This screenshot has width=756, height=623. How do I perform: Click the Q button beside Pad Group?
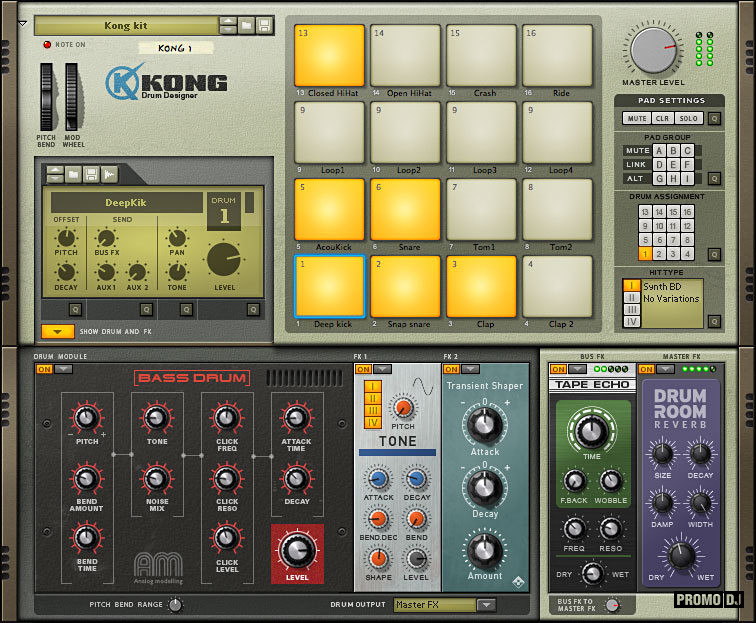pyautogui.click(x=715, y=178)
